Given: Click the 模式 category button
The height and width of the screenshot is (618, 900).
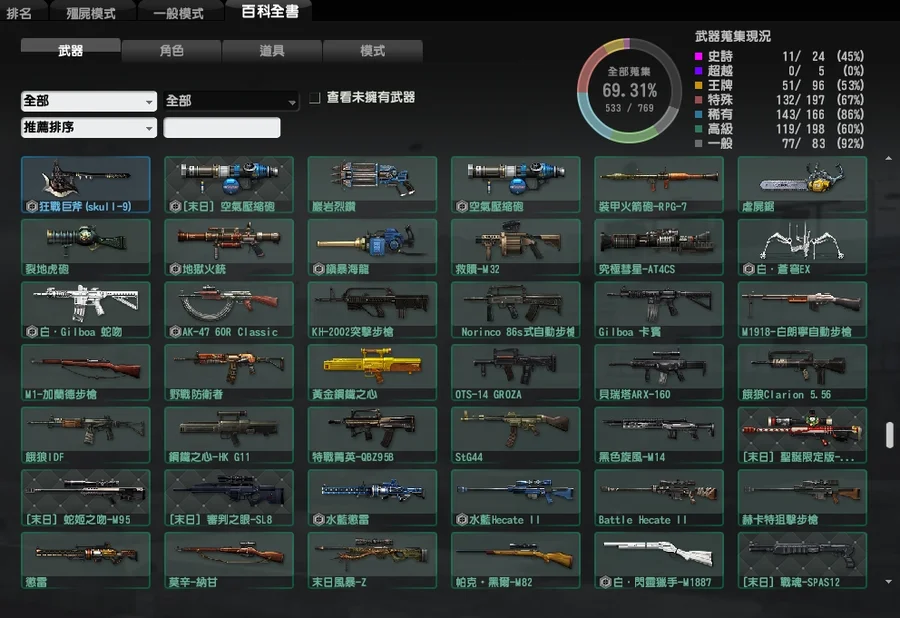Looking at the screenshot, I should pyautogui.click(x=372, y=50).
